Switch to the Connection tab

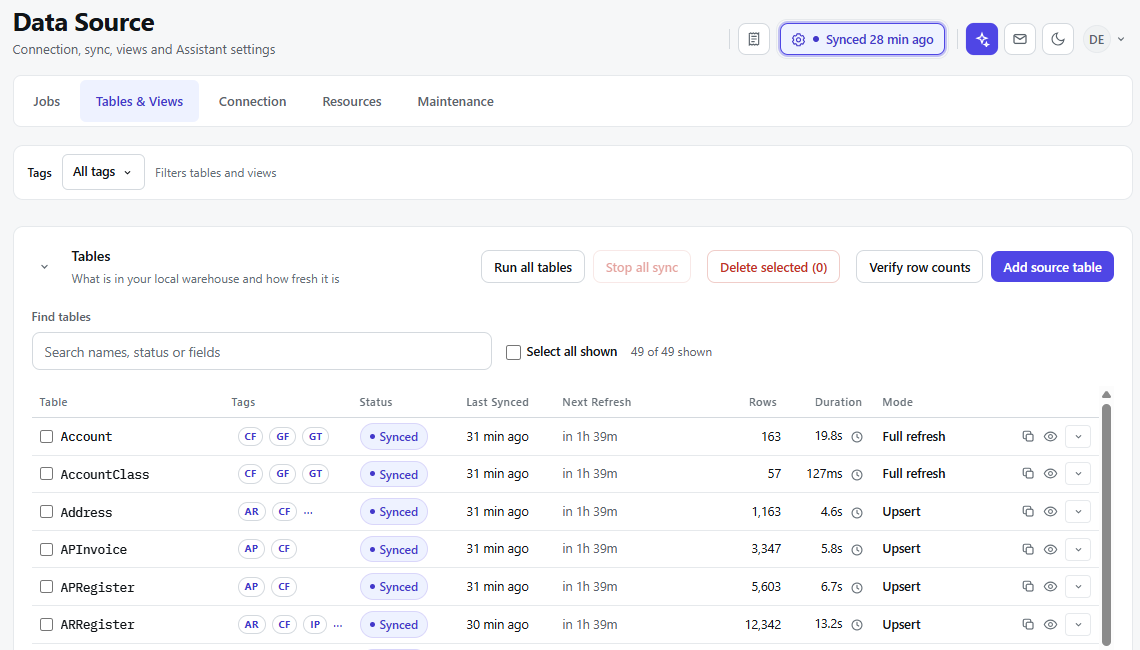coord(252,101)
